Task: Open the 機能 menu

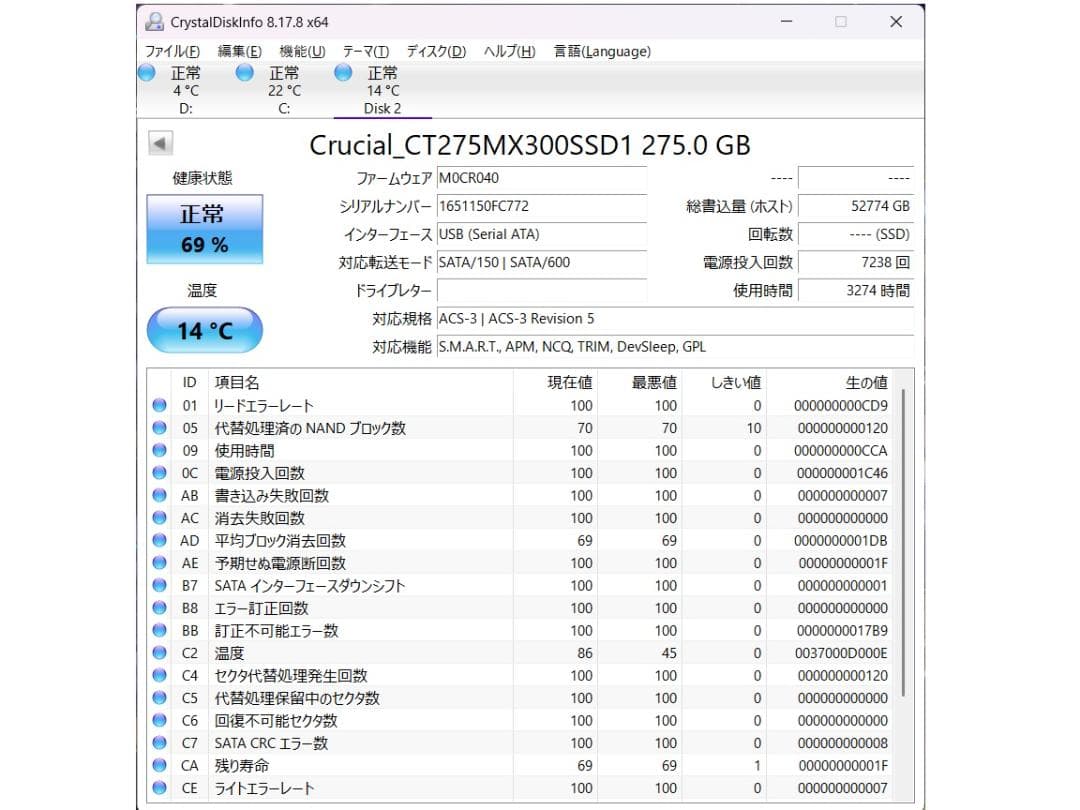Action: pyautogui.click(x=301, y=51)
